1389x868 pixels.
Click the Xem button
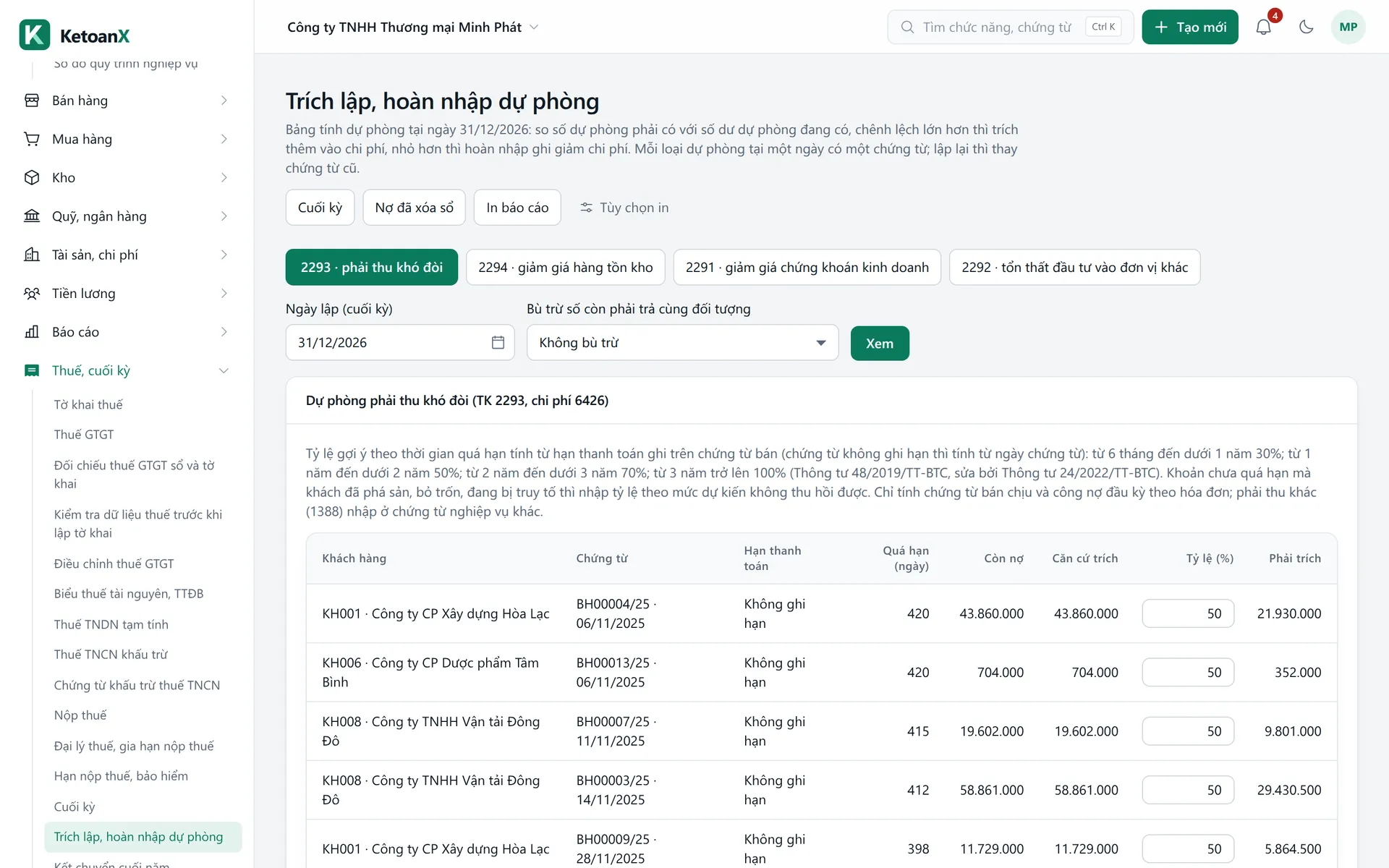tap(880, 343)
